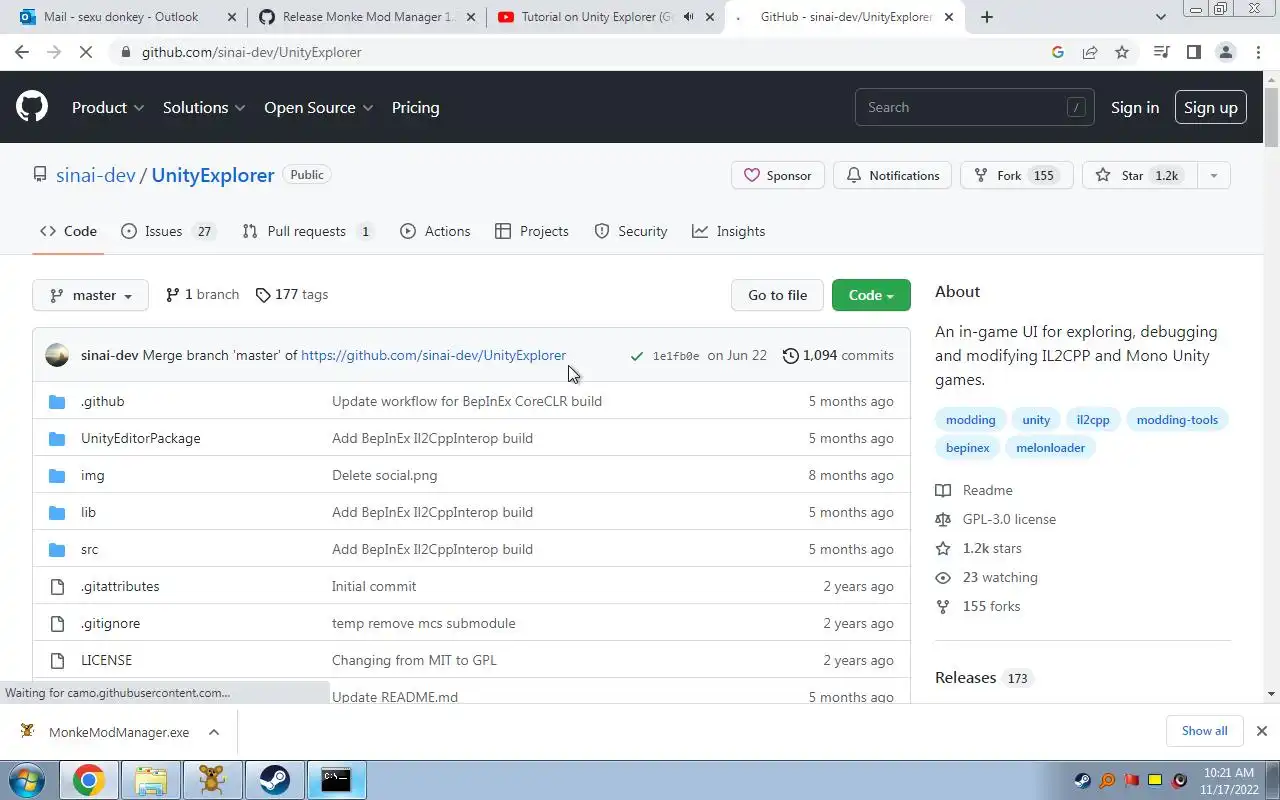Click the Pricing link
The image size is (1280, 800).
coord(415,107)
